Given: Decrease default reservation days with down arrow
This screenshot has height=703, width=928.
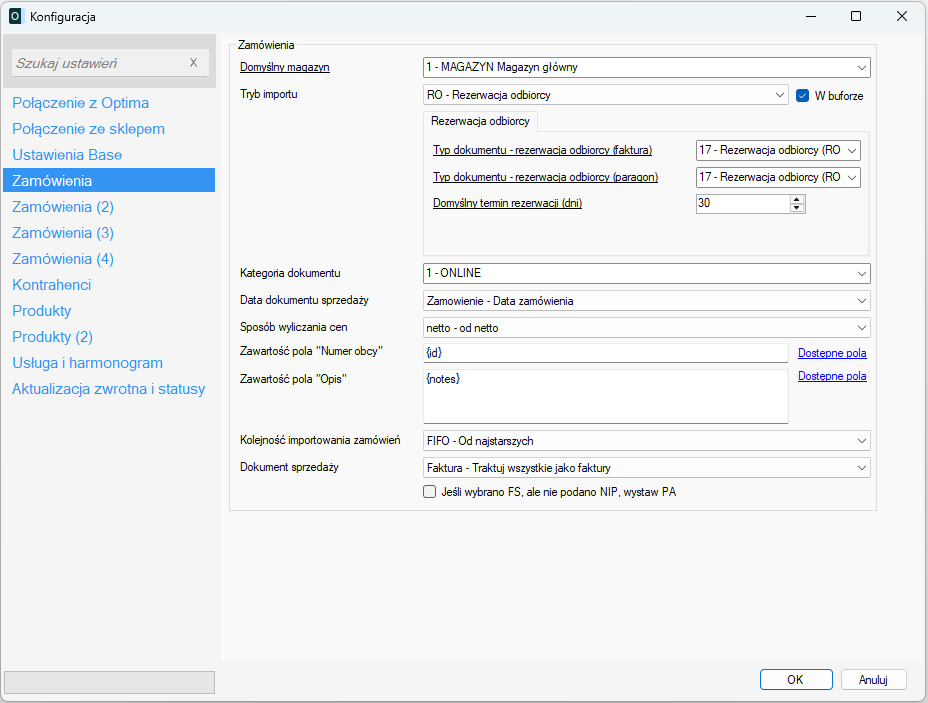Looking at the screenshot, I should click(797, 209).
